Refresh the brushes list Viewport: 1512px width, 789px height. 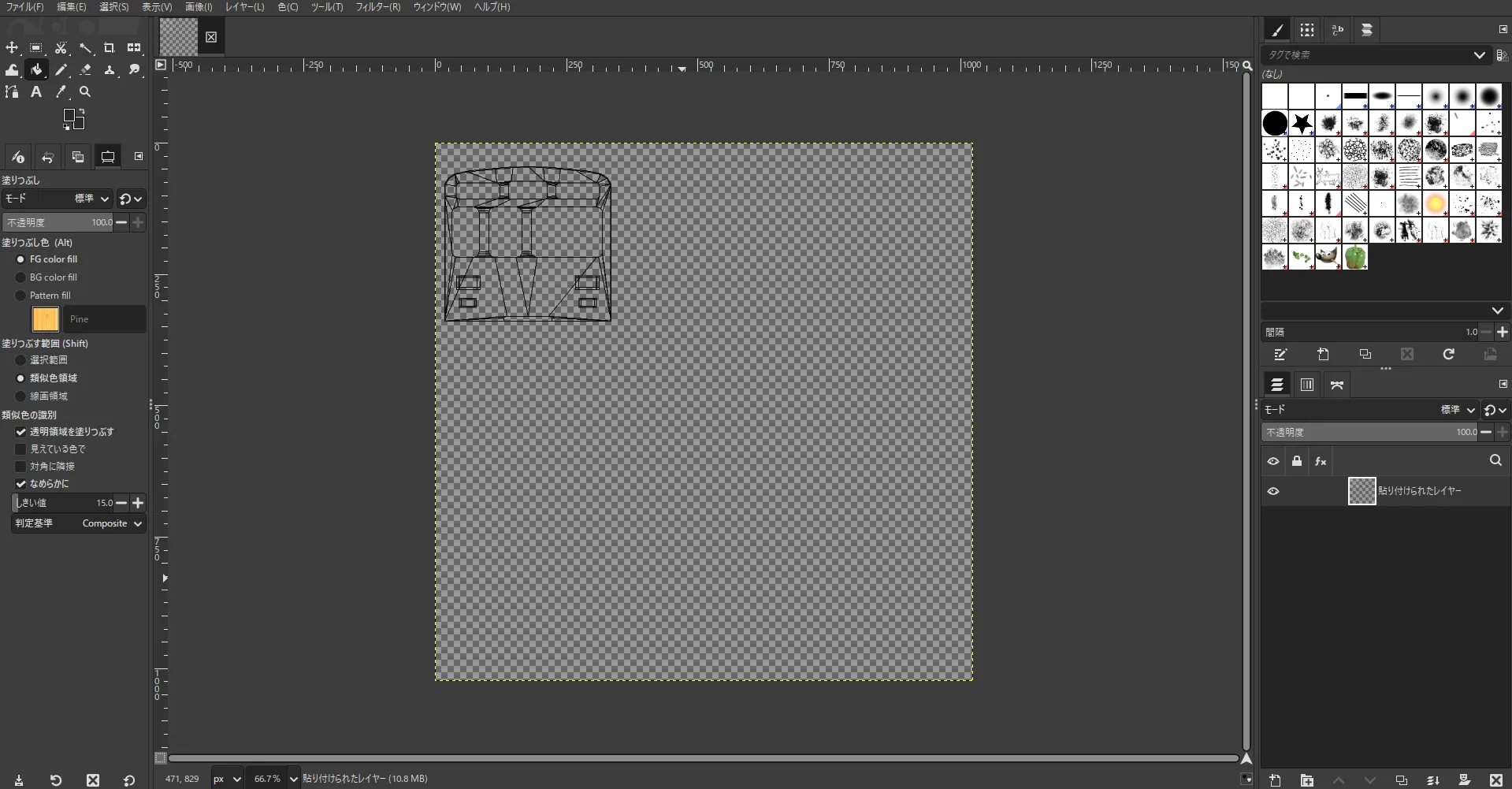pyautogui.click(x=1448, y=355)
